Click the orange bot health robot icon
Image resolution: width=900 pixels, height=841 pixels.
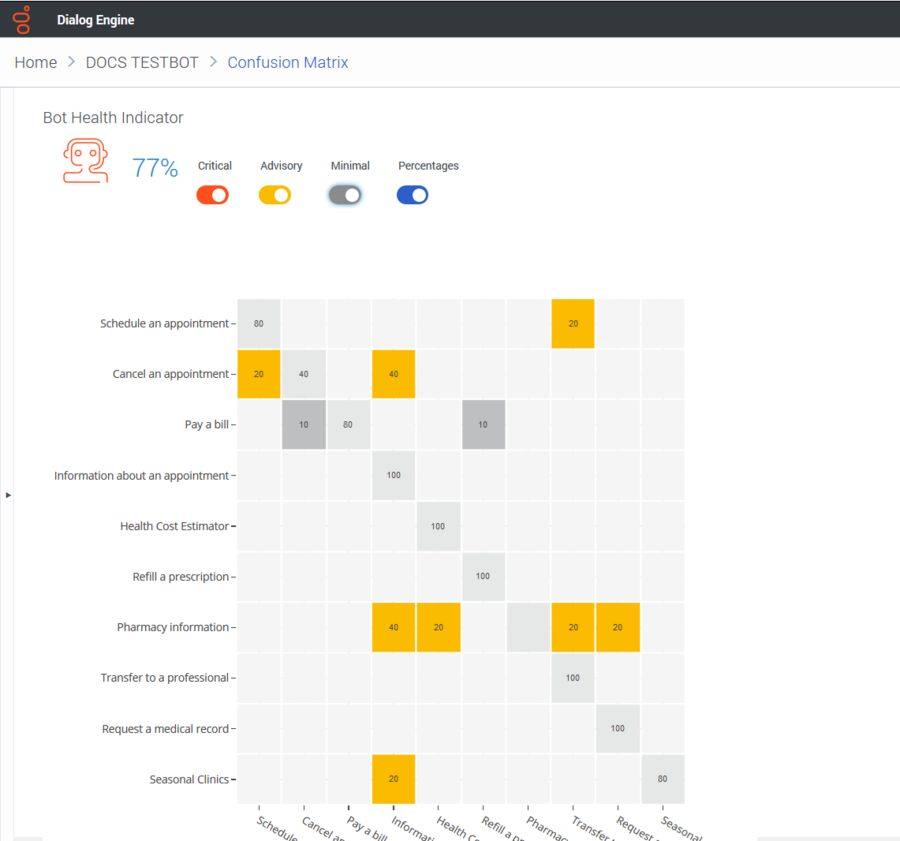pyautogui.click(x=86, y=161)
